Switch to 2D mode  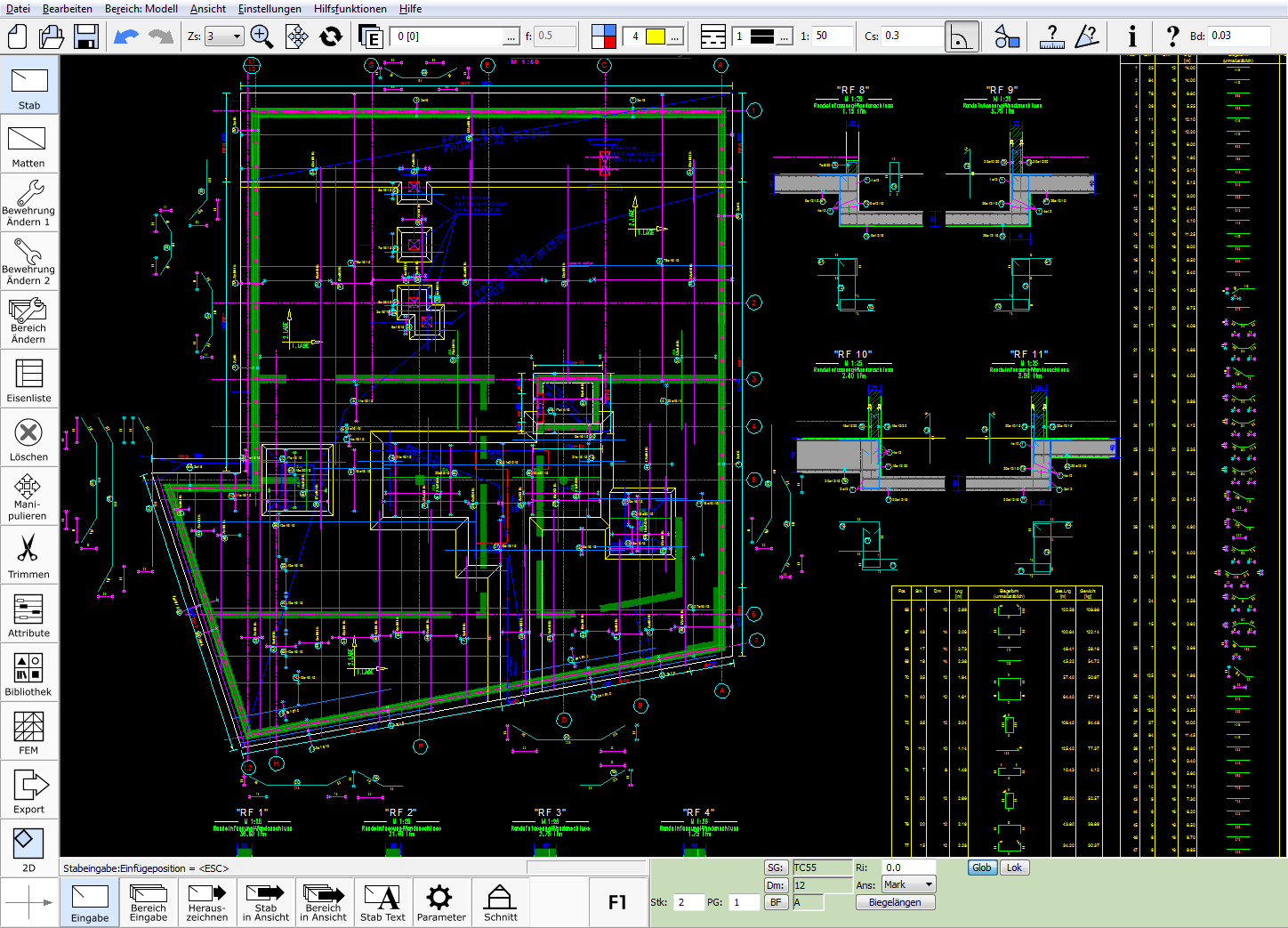(29, 849)
